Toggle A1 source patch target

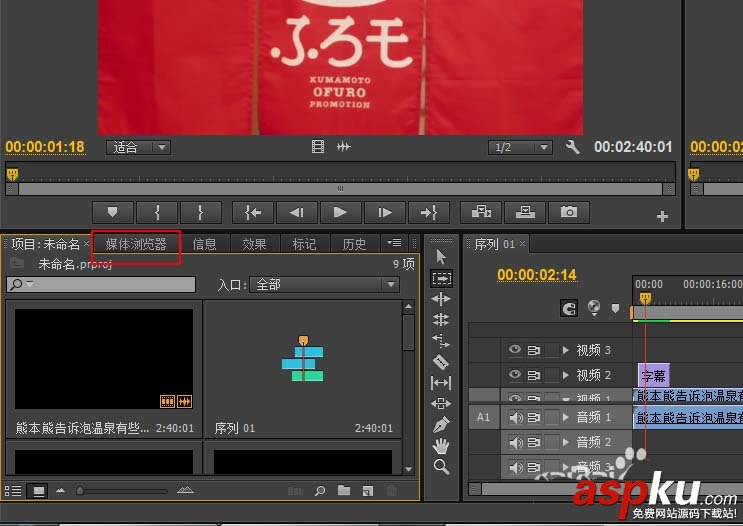coord(484,417)
